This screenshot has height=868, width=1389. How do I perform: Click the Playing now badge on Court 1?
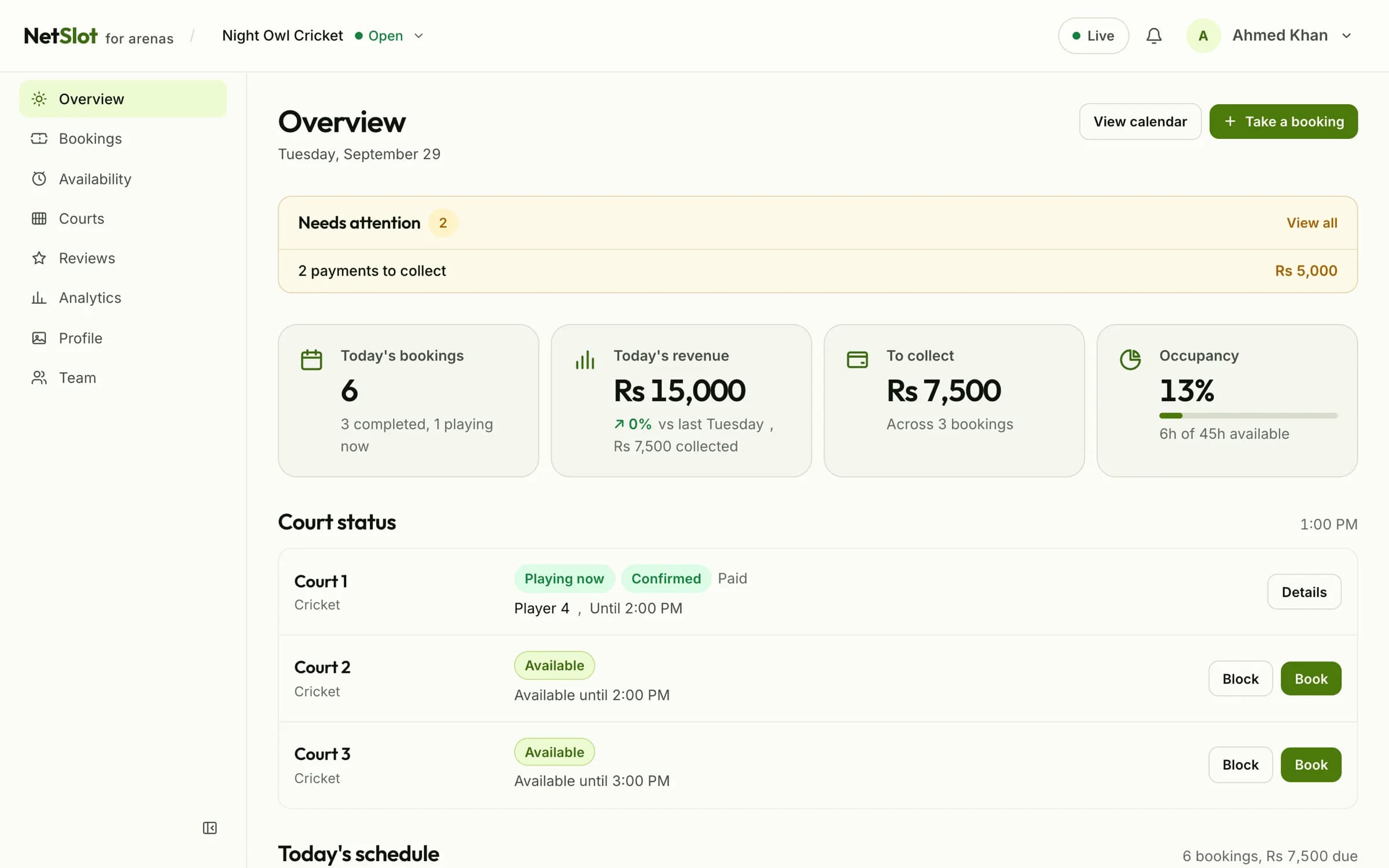[x=564, y=579]
